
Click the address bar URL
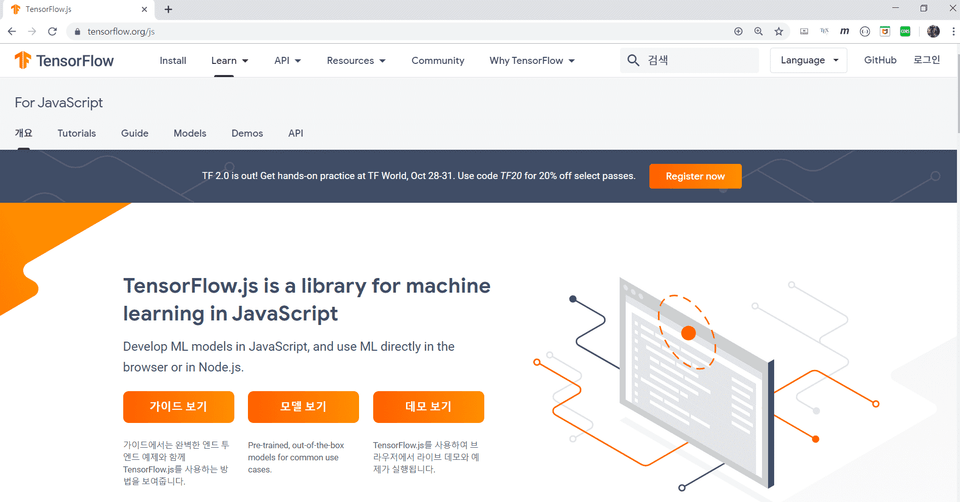(121, 31)
